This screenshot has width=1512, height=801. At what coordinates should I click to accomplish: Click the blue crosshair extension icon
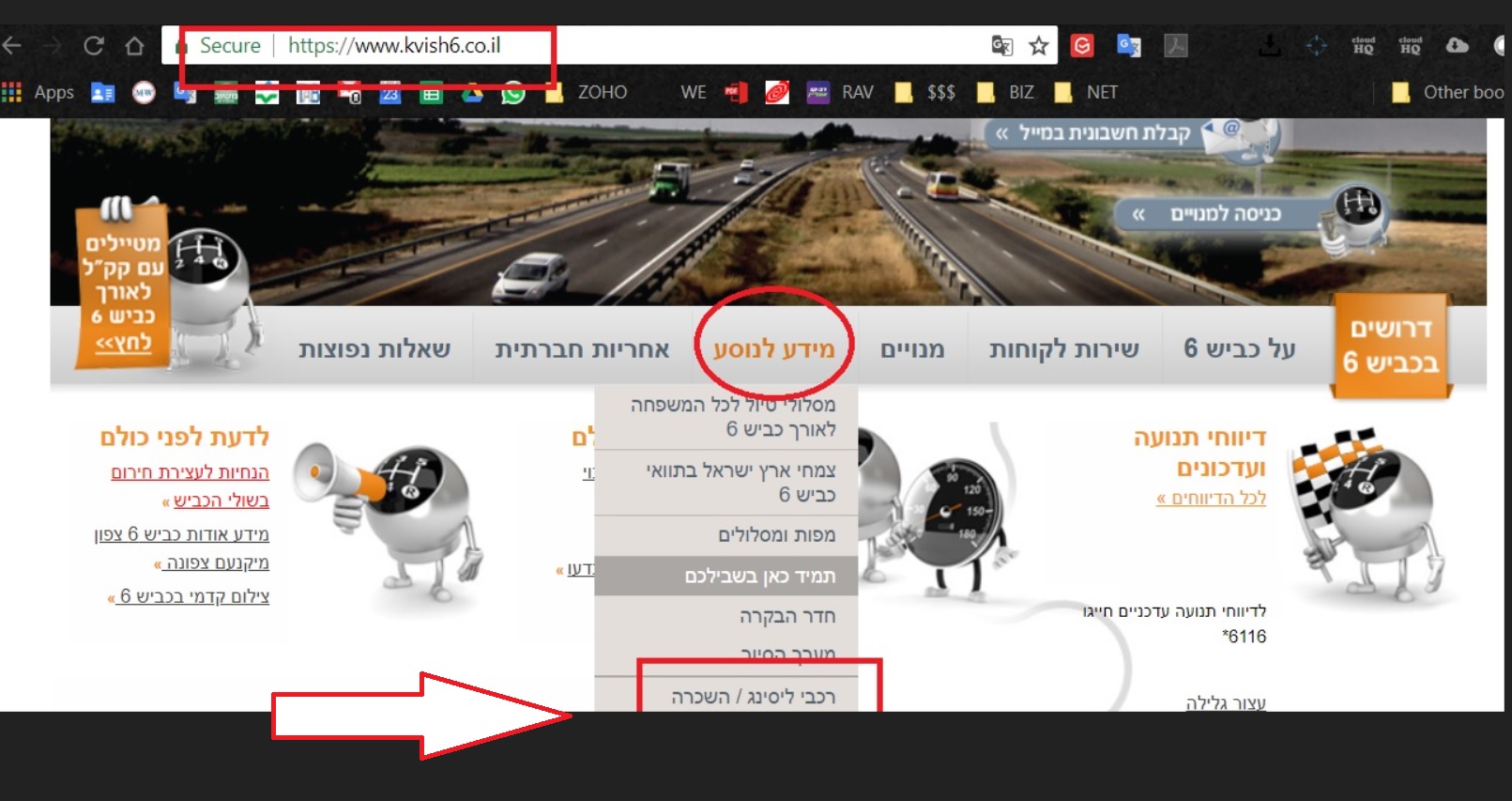1317,45
